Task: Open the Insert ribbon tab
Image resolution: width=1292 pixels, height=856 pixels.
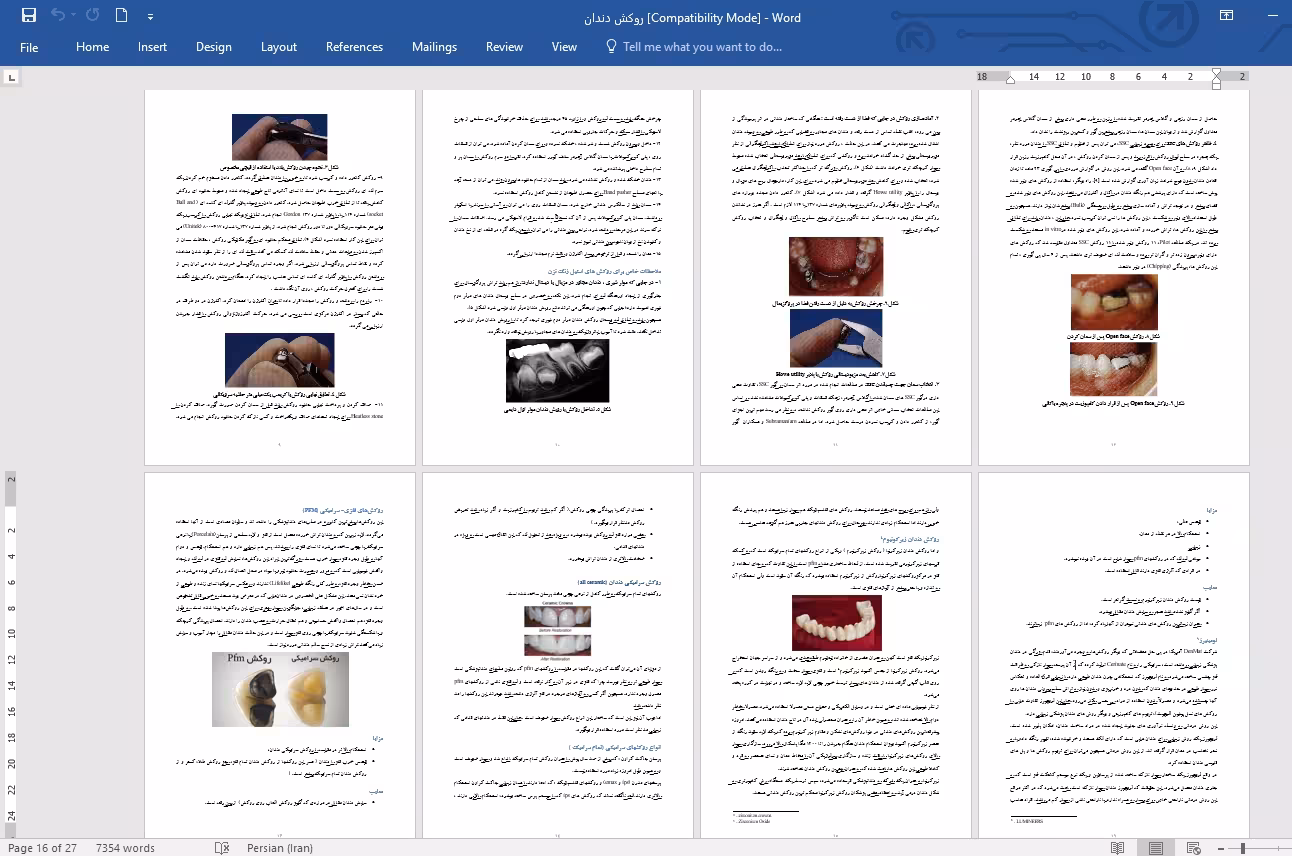Action: click(x=153, y=47)
